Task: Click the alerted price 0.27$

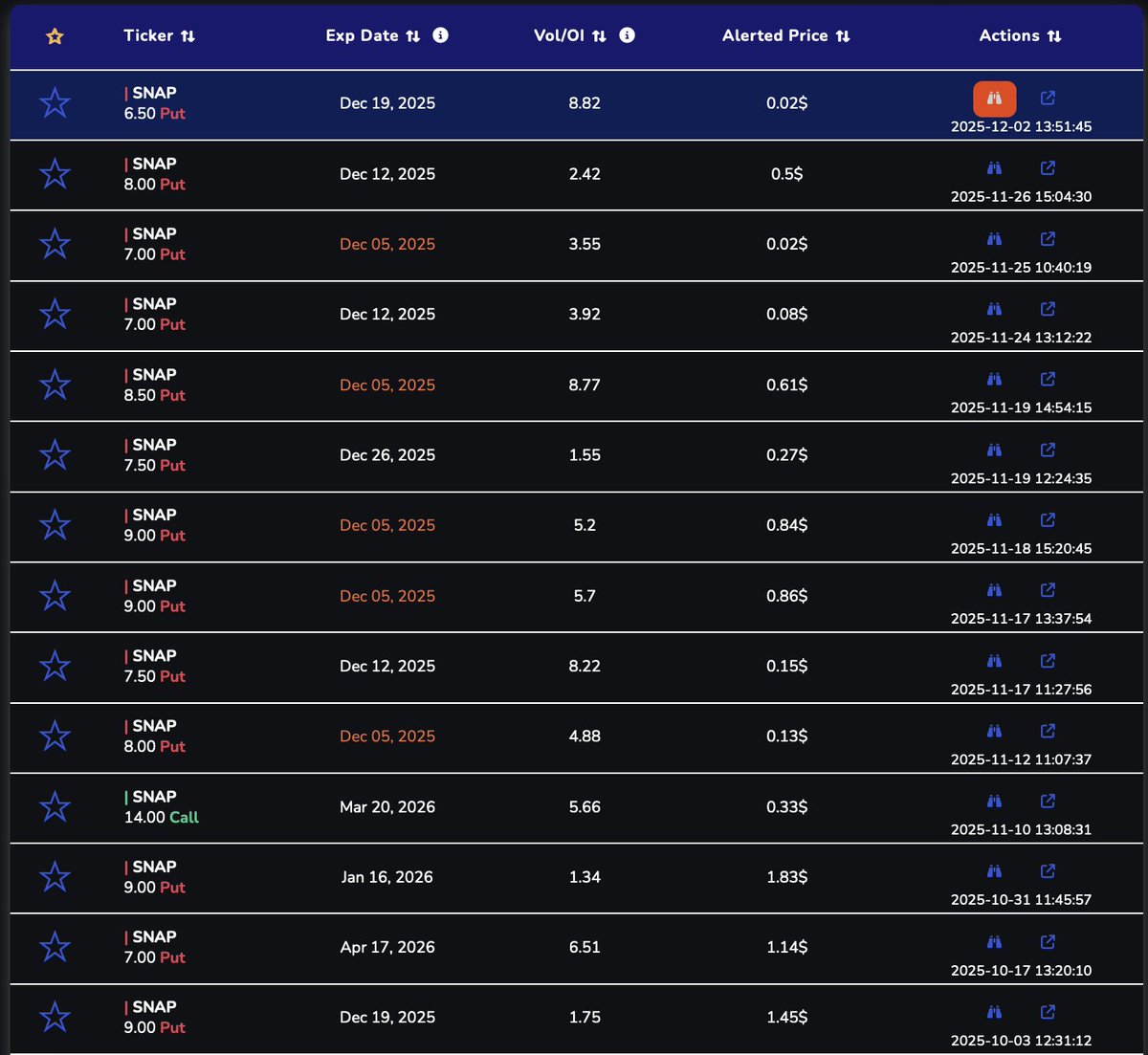Action: (x=787, y=455)
